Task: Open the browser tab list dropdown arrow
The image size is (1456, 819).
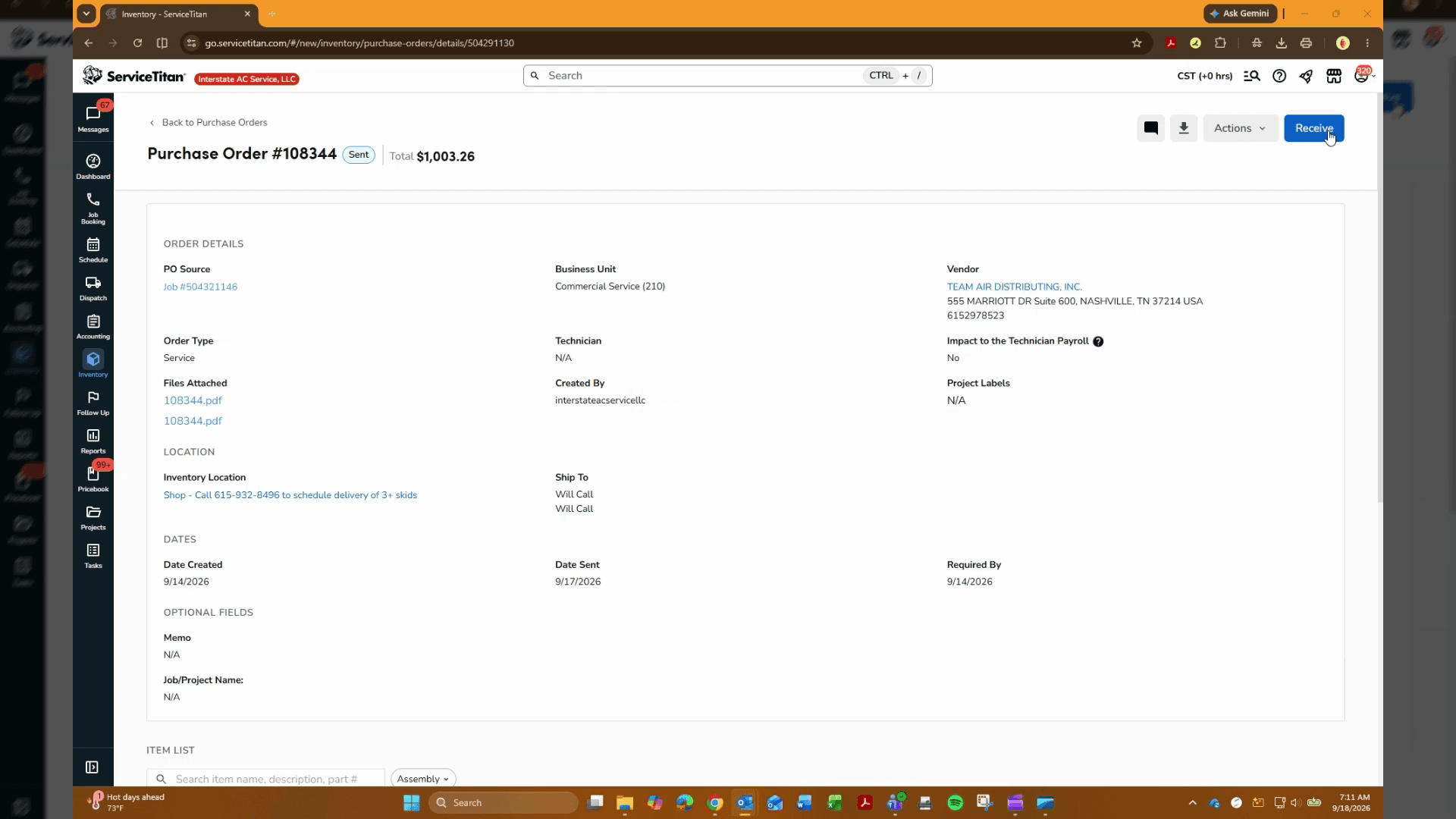Action: tap(86, 14)
